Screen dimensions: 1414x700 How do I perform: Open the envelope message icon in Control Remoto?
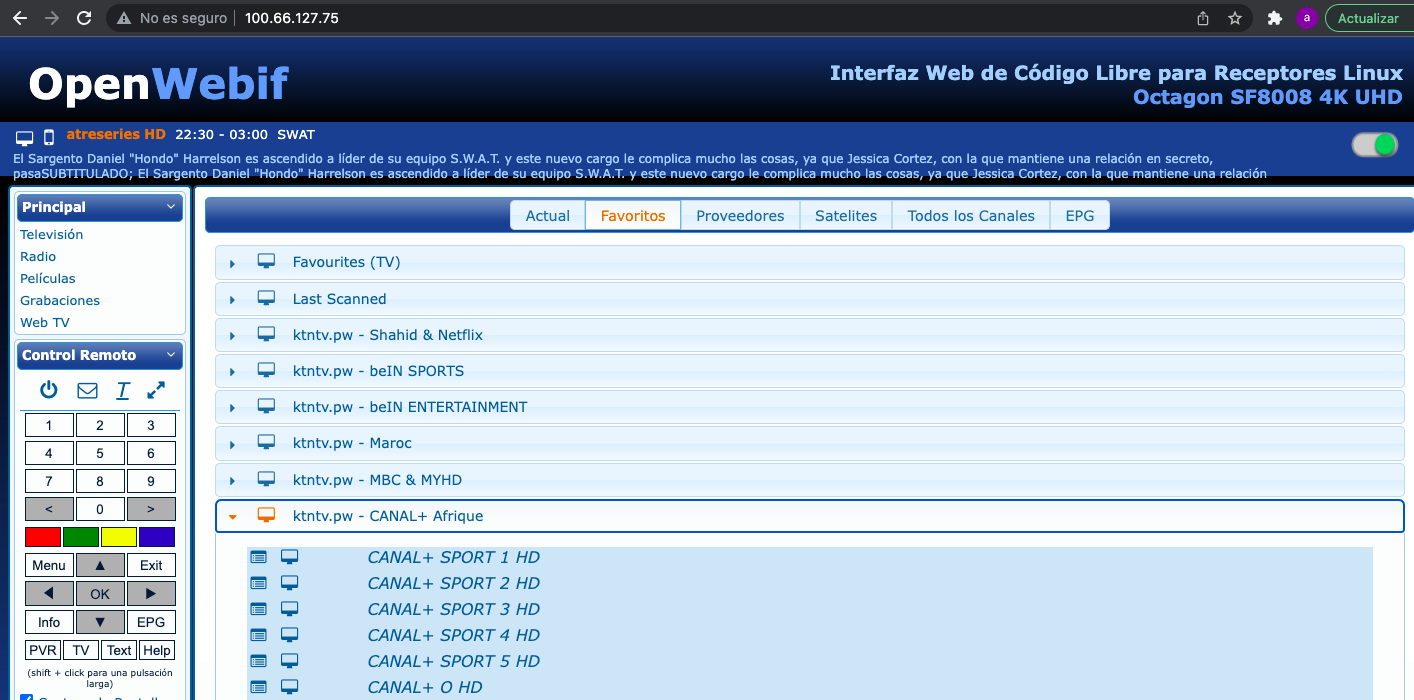[87, 390]
